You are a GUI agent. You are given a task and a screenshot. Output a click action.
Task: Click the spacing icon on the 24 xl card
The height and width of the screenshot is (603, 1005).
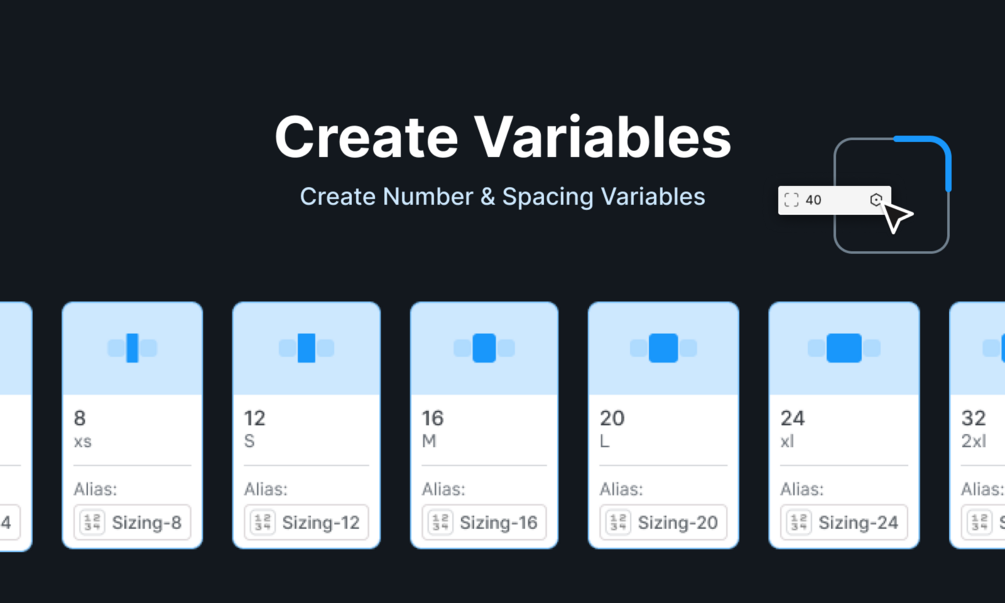[844, 348]
